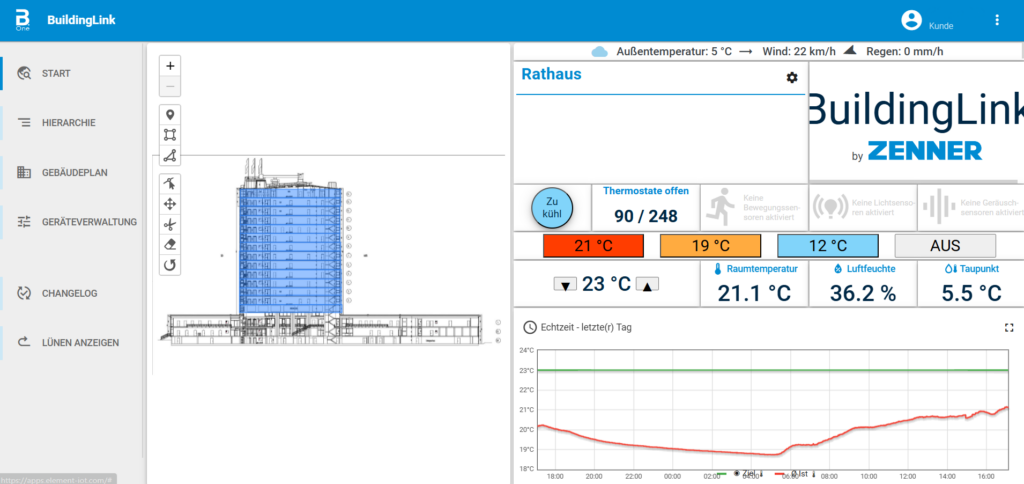Click the 21.1 °C room temperature value
The width and height of the screenshot is (1024, 484).
coord(754,293)
